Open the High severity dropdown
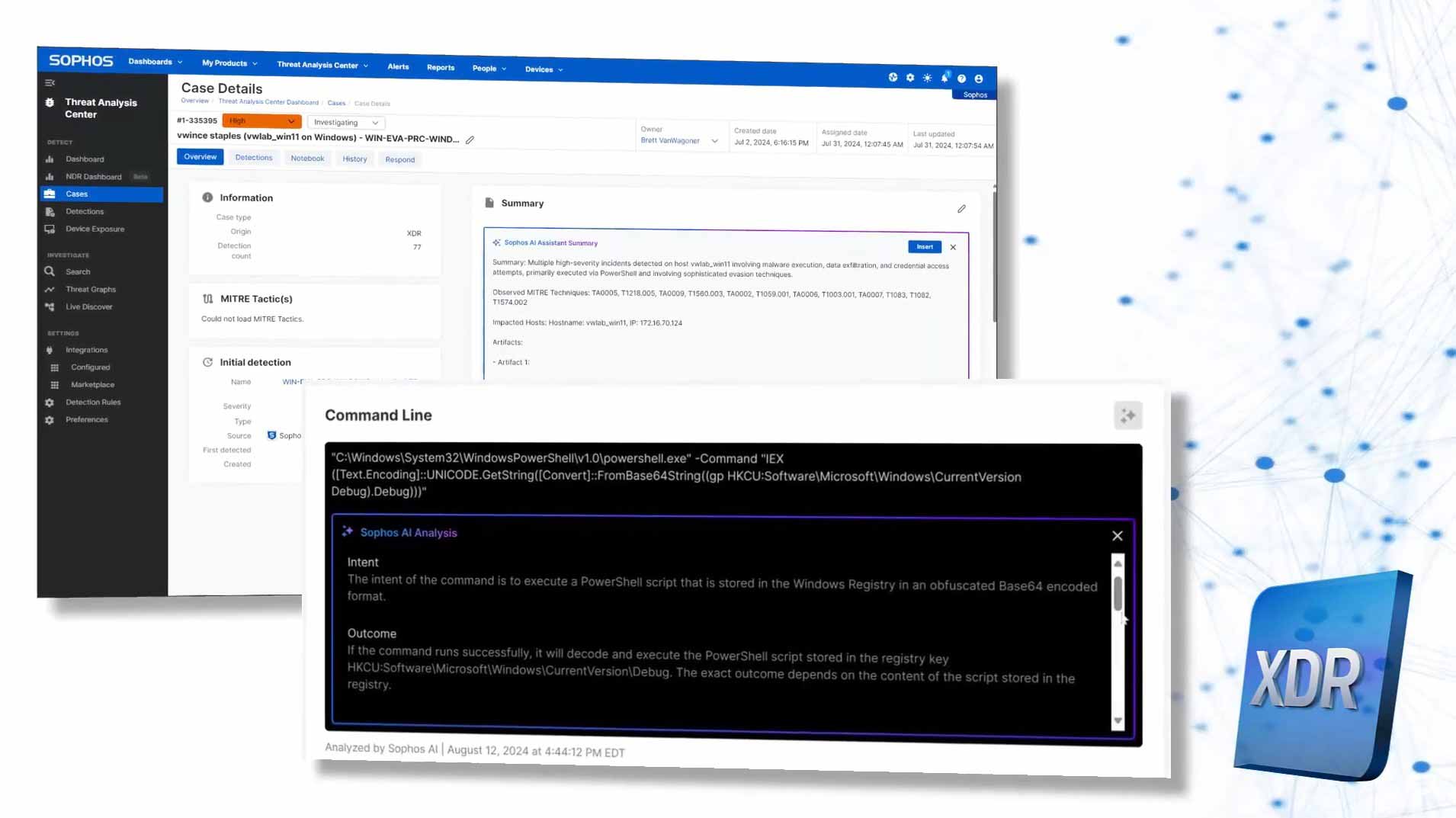The image size is (1456, 818). 261,120
